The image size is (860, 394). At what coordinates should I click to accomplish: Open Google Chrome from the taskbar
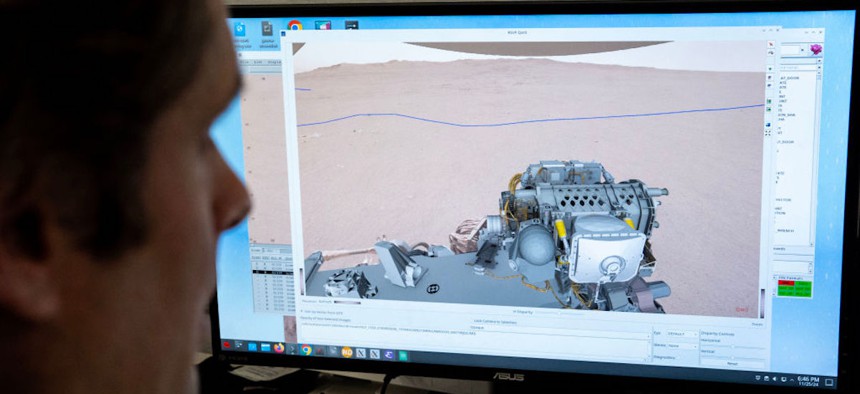pyautogui.click(x=307, y=350)
